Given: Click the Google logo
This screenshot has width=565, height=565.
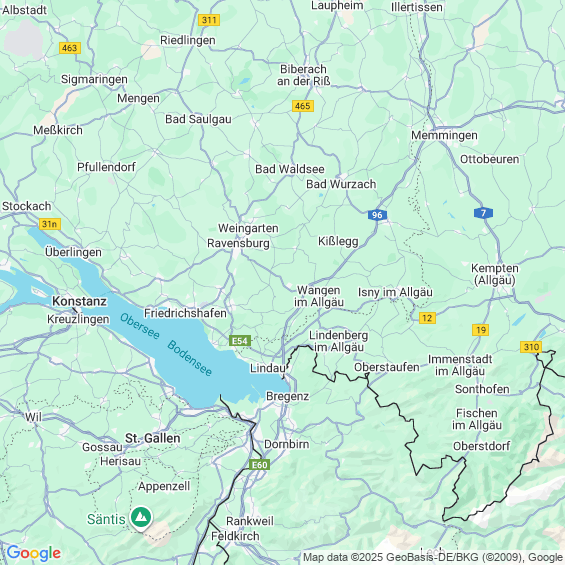Looking at the screenshot, I should click(34, 553).
